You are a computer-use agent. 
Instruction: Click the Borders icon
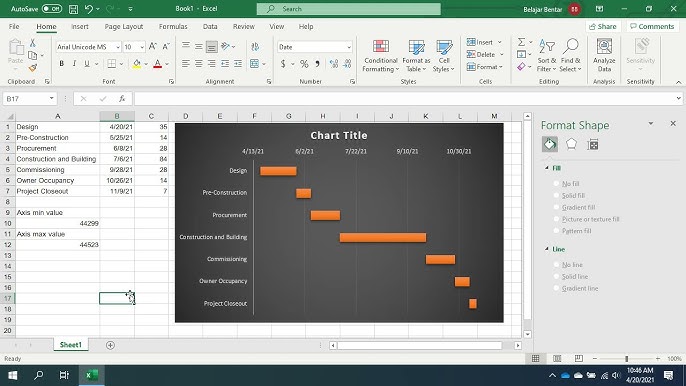(112, 64)
